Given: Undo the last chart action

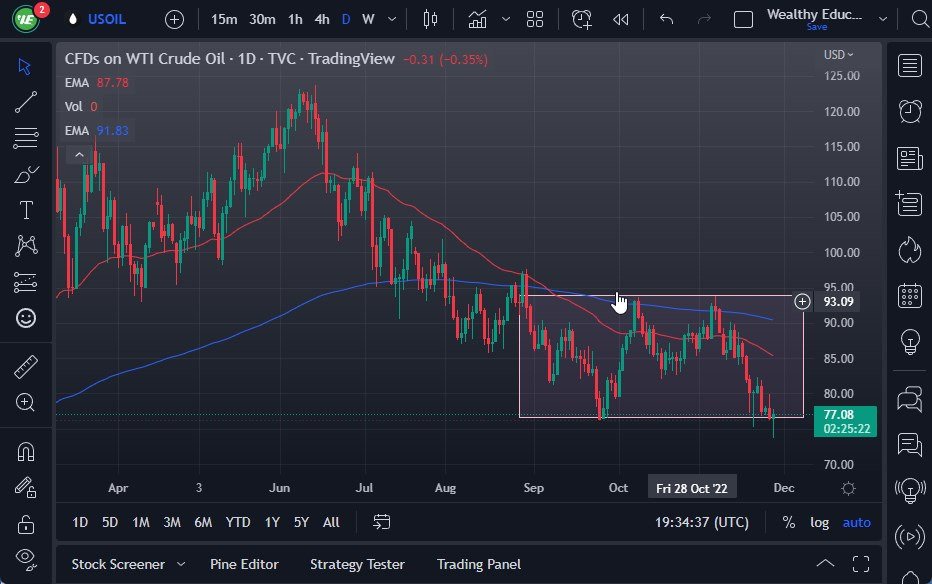Looking at the screenshot, I should click(664, 19).
